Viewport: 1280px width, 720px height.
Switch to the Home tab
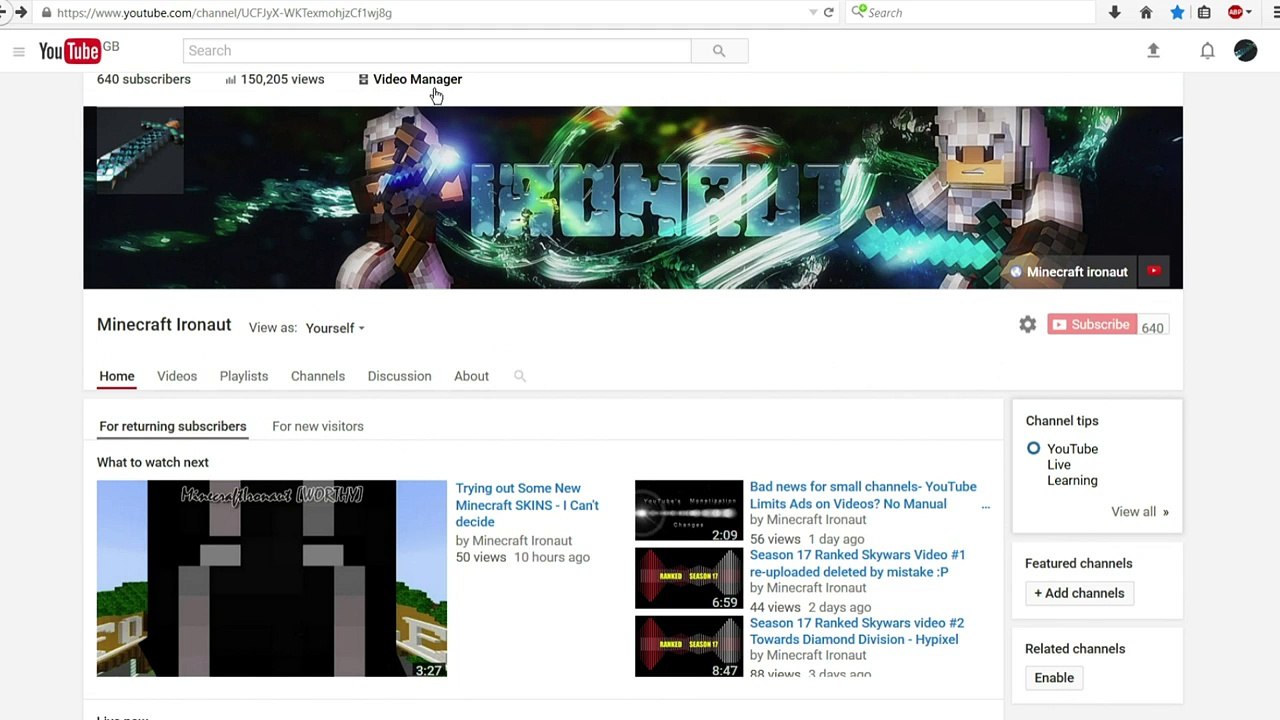pyautogui.click(x=117, y=376)
